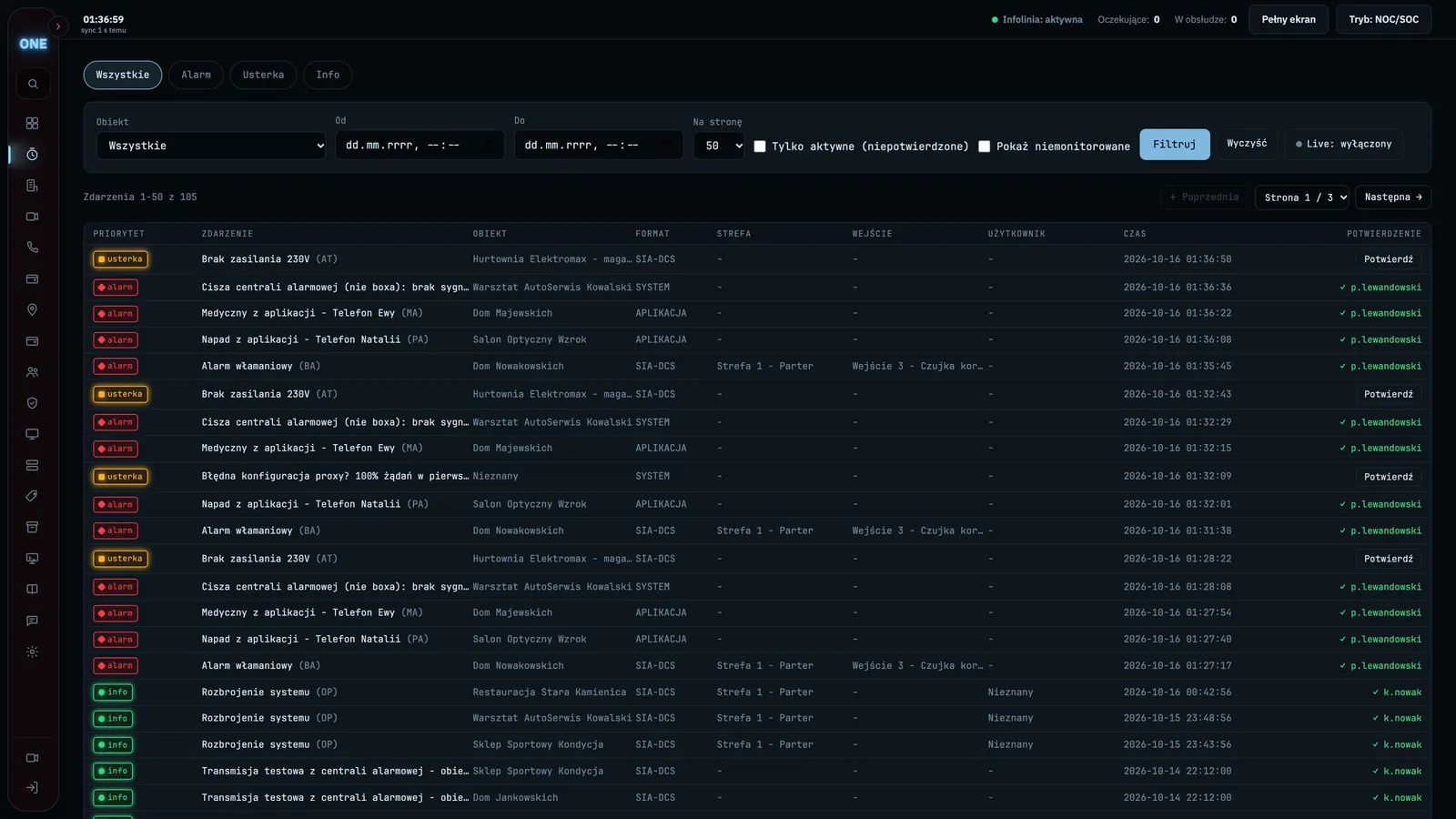Open the dashboard grid icon
The image size is (1456, 819).
click(x=33, y=123)
